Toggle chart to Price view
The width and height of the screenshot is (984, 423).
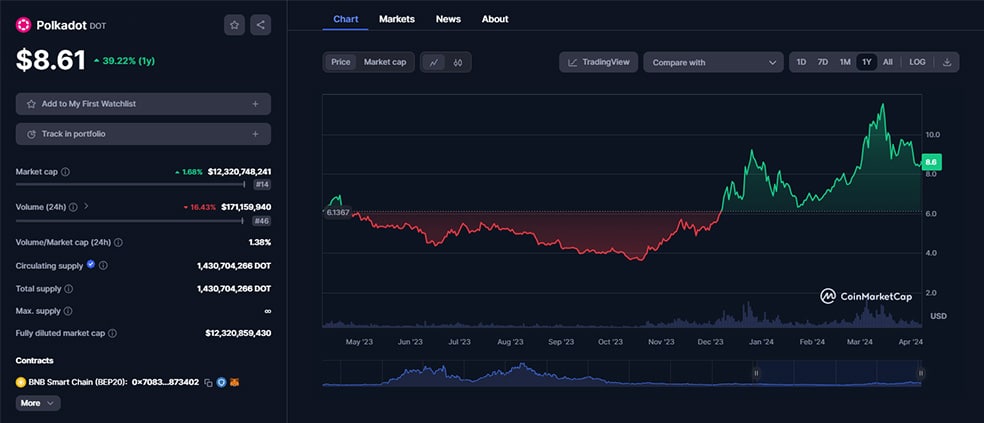click(x=341, y=62)
